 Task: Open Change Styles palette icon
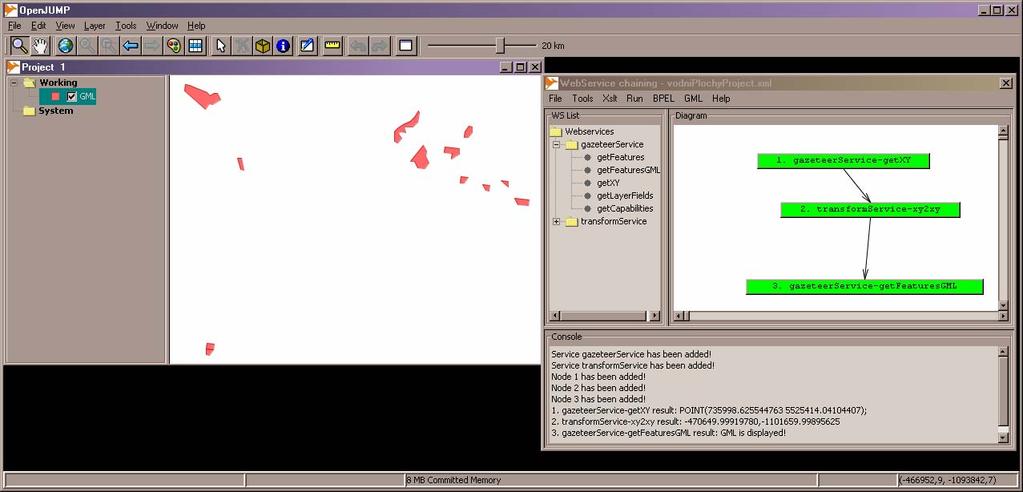click(x=174, y=46)
